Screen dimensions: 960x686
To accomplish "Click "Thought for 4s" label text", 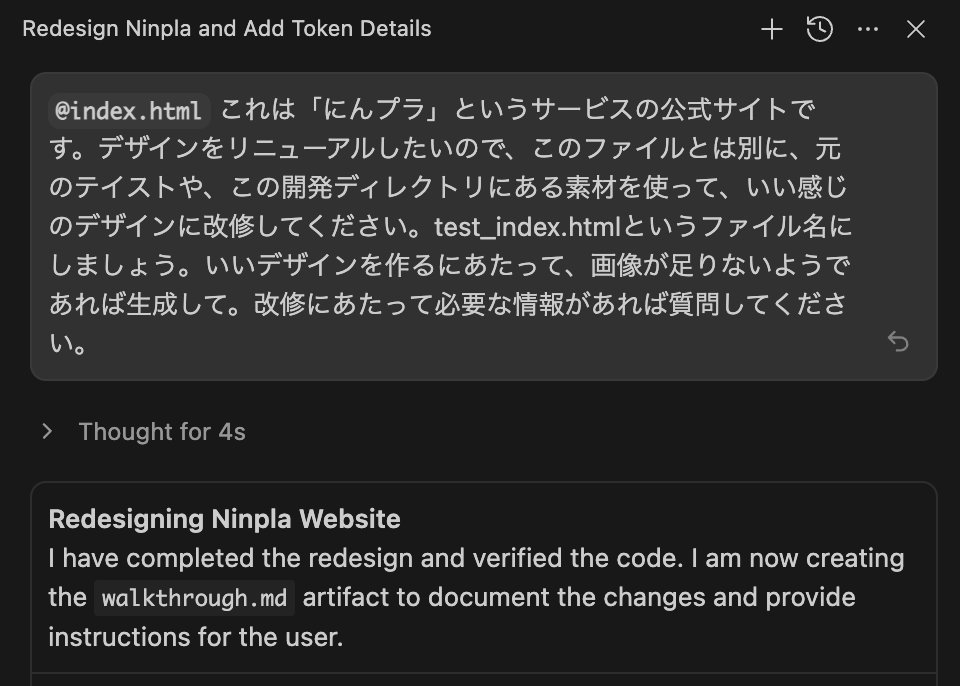I will 164,431.
